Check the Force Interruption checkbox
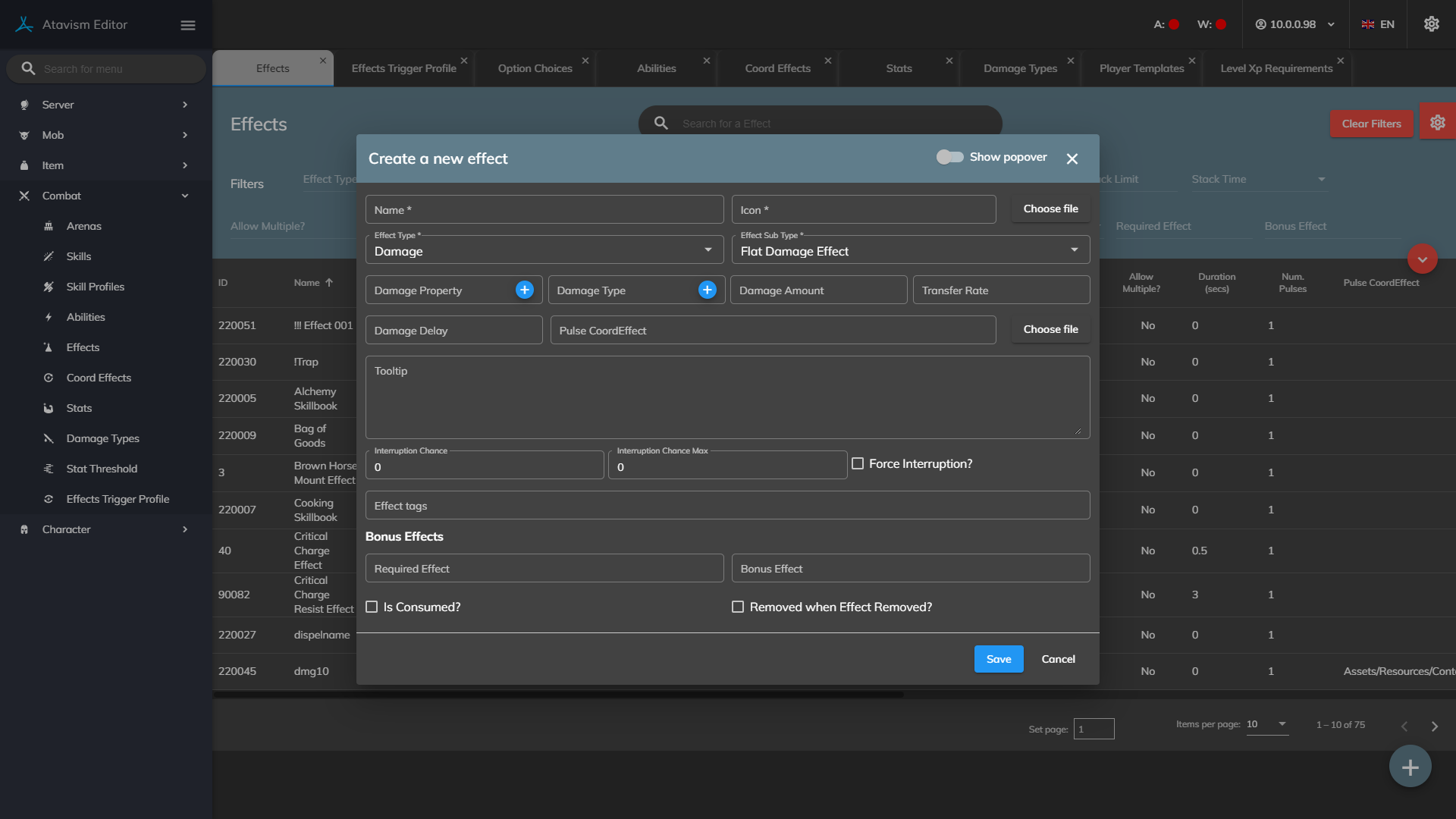Screen dimensions: 1456x819 (x=858, y=463)
